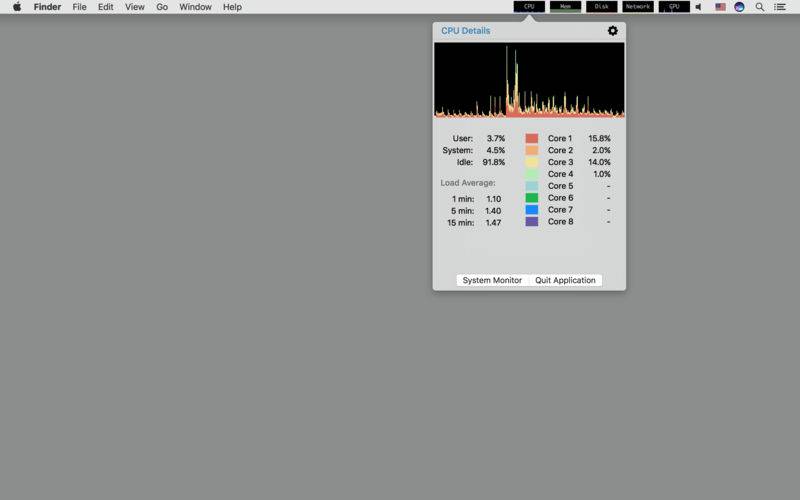The width and height of the screenshot is (800, 500).
Task: Show the Notification Center list icon
Action: (780, 7)
